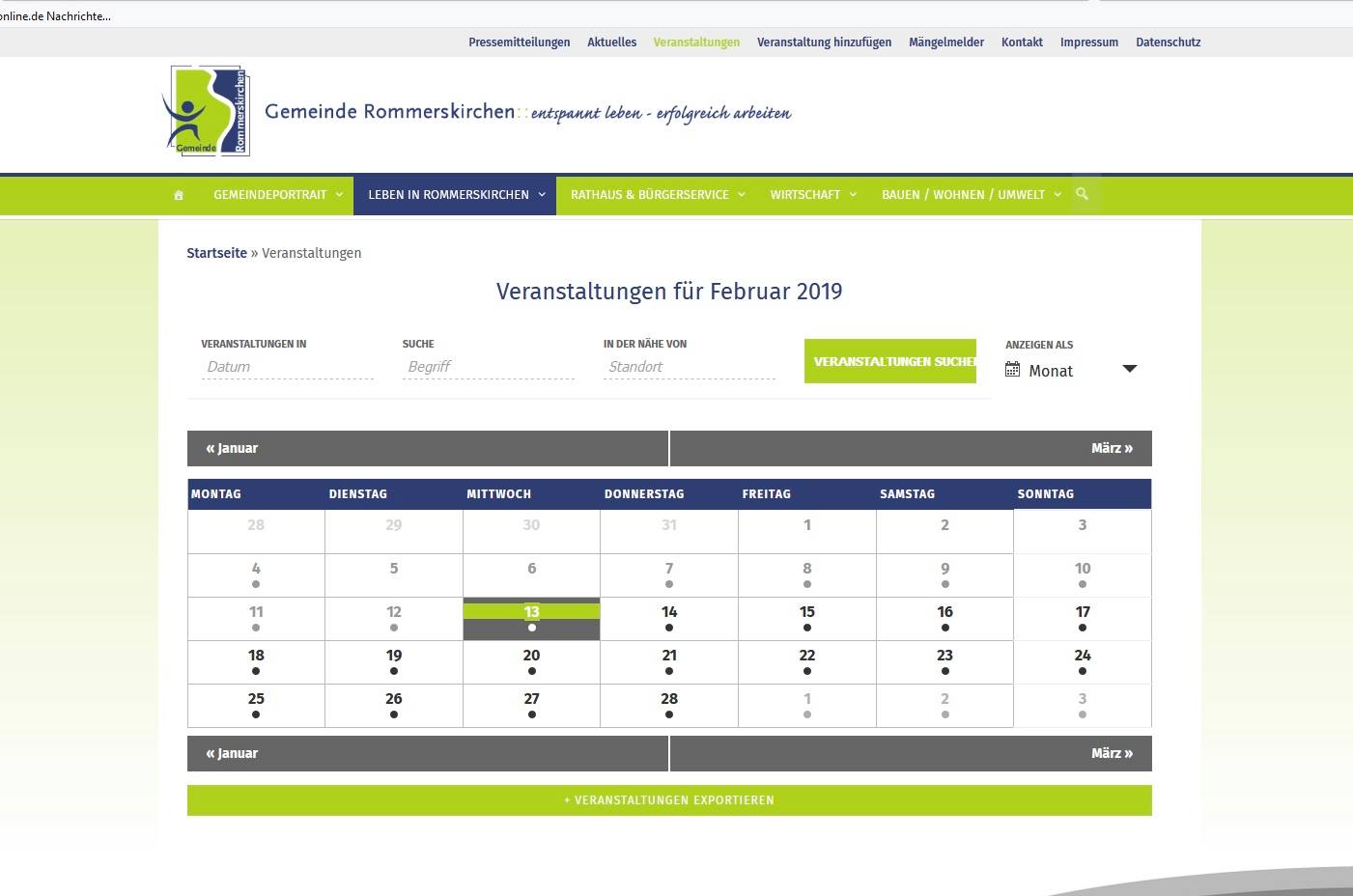This screenshot has height=896, width=1353.
Task: Go to März » above the calendar
Action: click(1112, 448)
